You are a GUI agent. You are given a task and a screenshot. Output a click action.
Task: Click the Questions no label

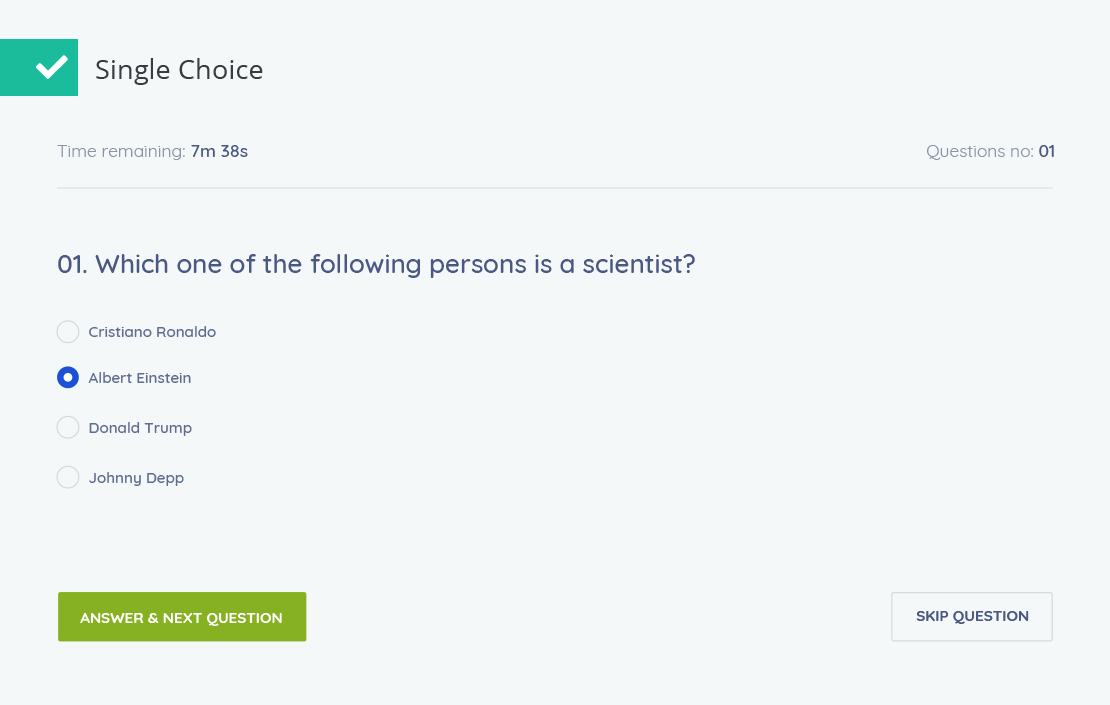tap(980, 152)
